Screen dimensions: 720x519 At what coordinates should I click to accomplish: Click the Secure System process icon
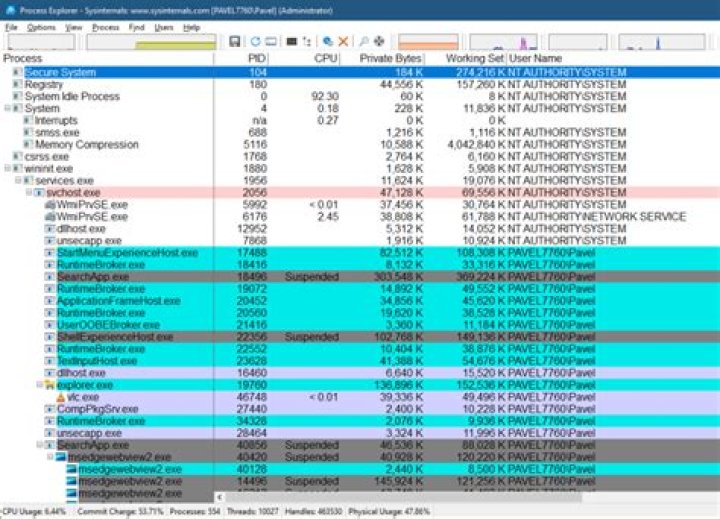17,73
